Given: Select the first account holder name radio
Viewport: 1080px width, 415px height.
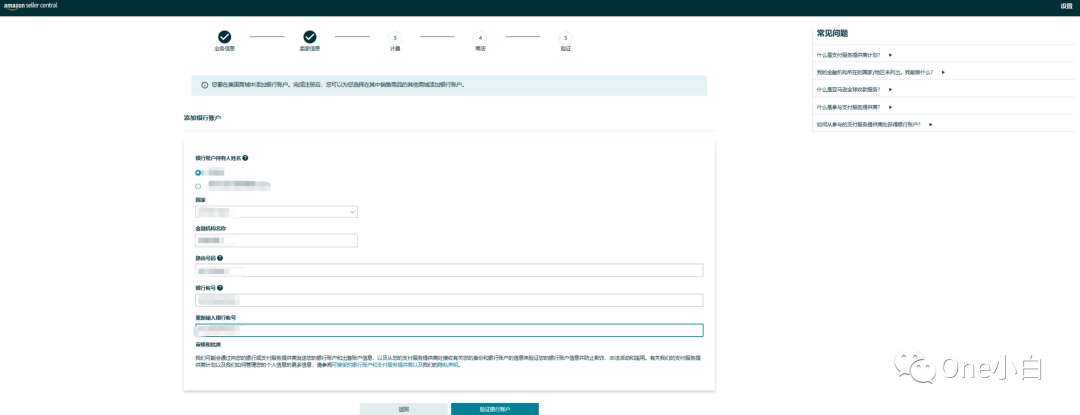Looking at the screenshot, I should 198,173.
